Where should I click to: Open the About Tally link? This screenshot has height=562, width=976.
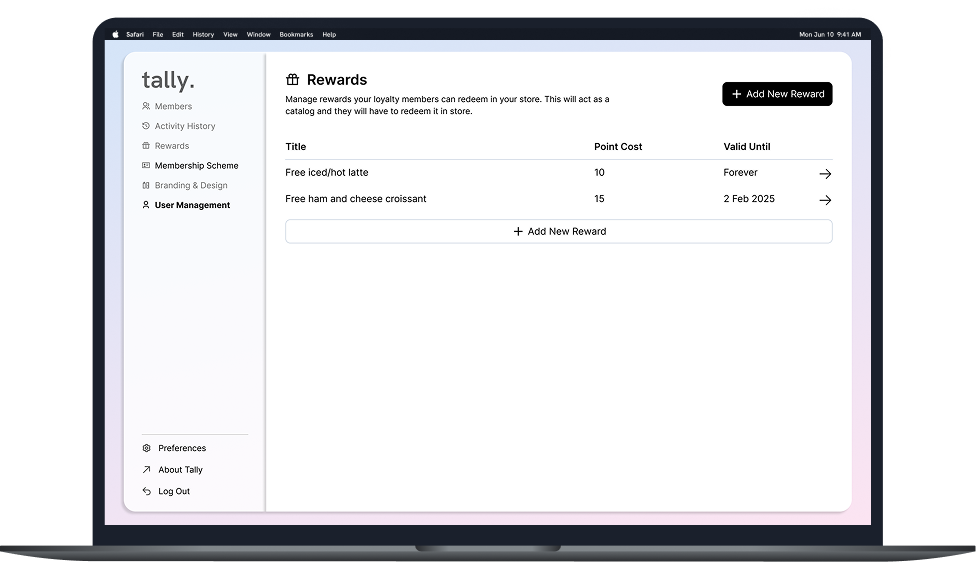pyautogui.click(x=180, y=470)
